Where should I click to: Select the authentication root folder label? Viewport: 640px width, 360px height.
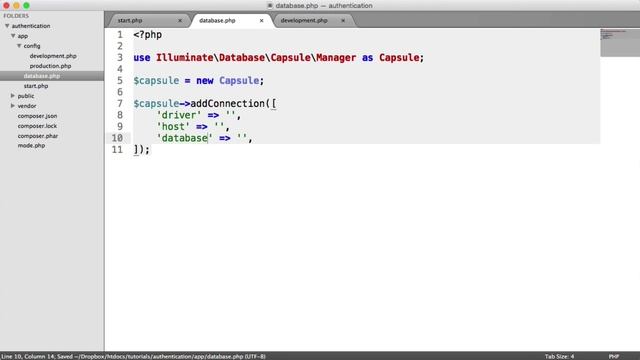click(31, 26)
